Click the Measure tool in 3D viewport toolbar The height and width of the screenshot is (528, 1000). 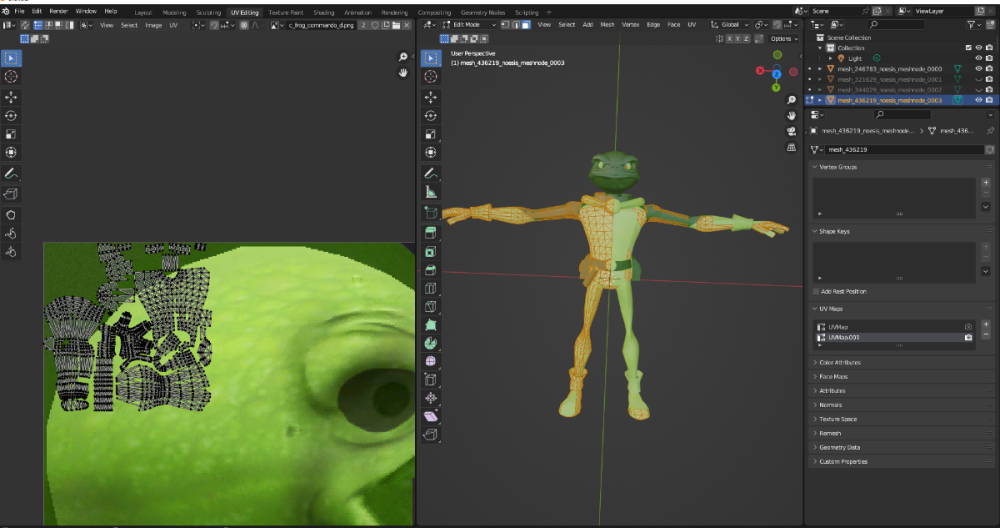(431, 192)
